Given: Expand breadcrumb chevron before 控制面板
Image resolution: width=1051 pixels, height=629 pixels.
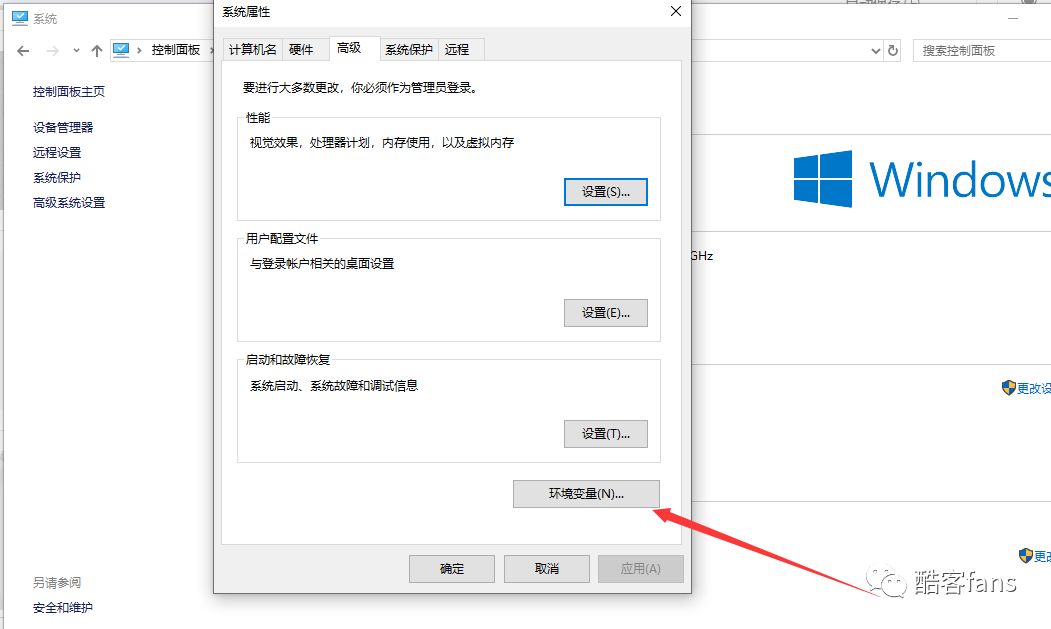Looking at the screenshot, I should (139, 50).
